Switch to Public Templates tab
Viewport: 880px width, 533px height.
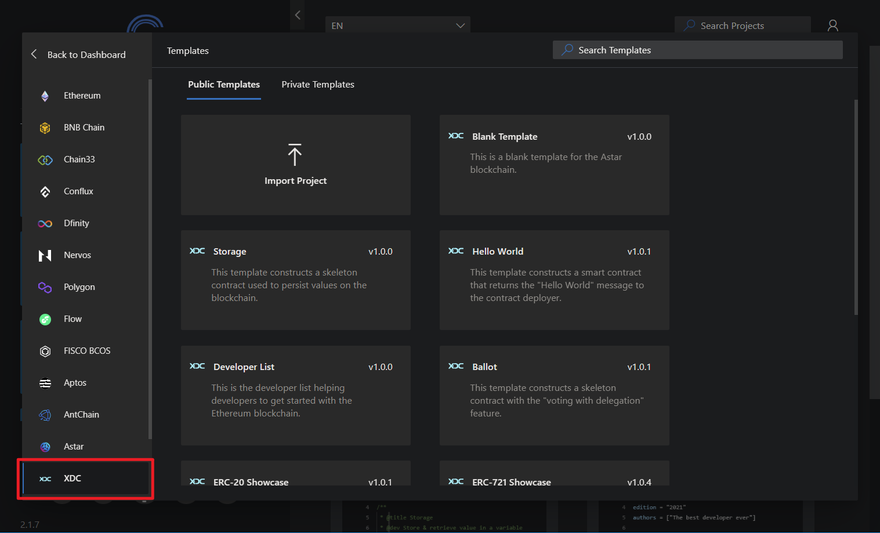(223, 84)
